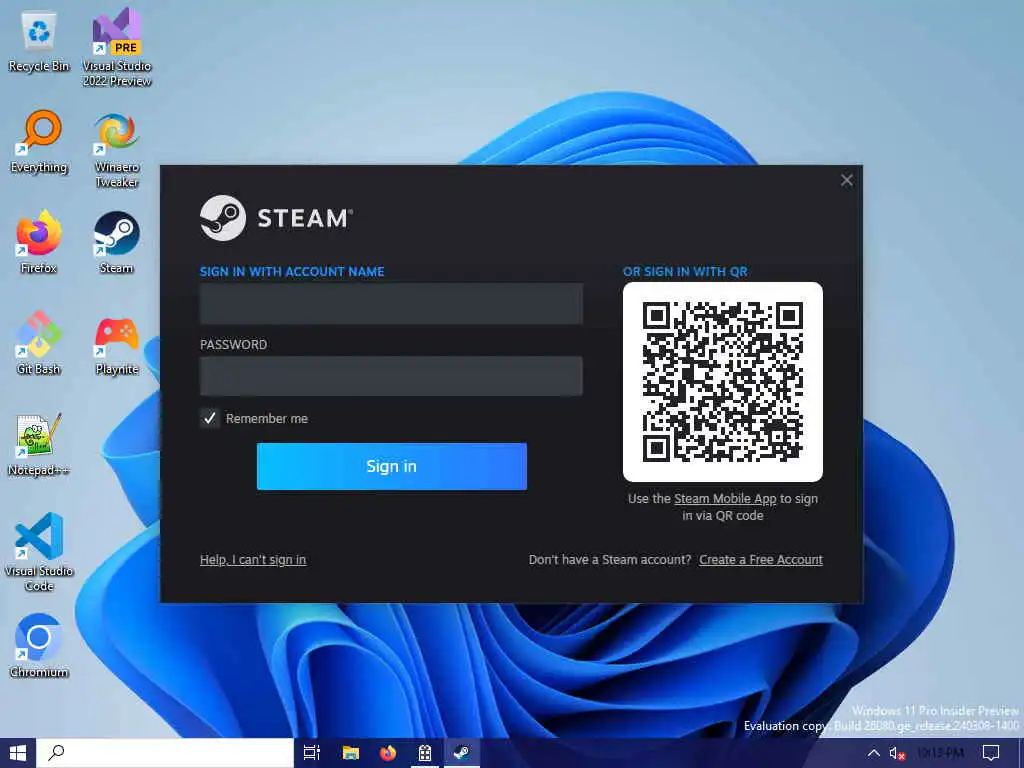1024x768 pixels.
Task: Click the Sign in button
Action: [x=392, y=466]
